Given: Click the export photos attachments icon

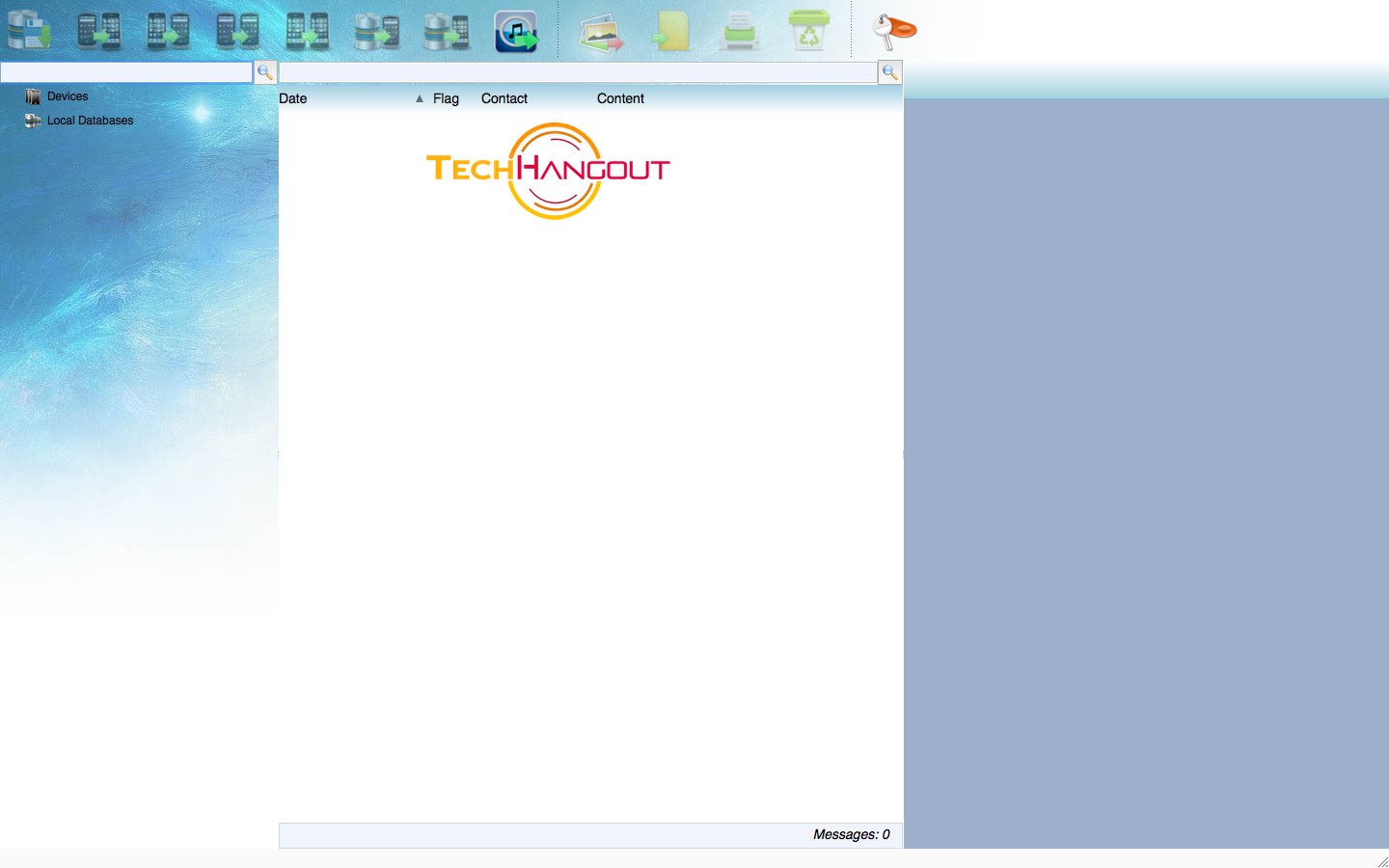Looking at the screenshot, I should (601, 32).
